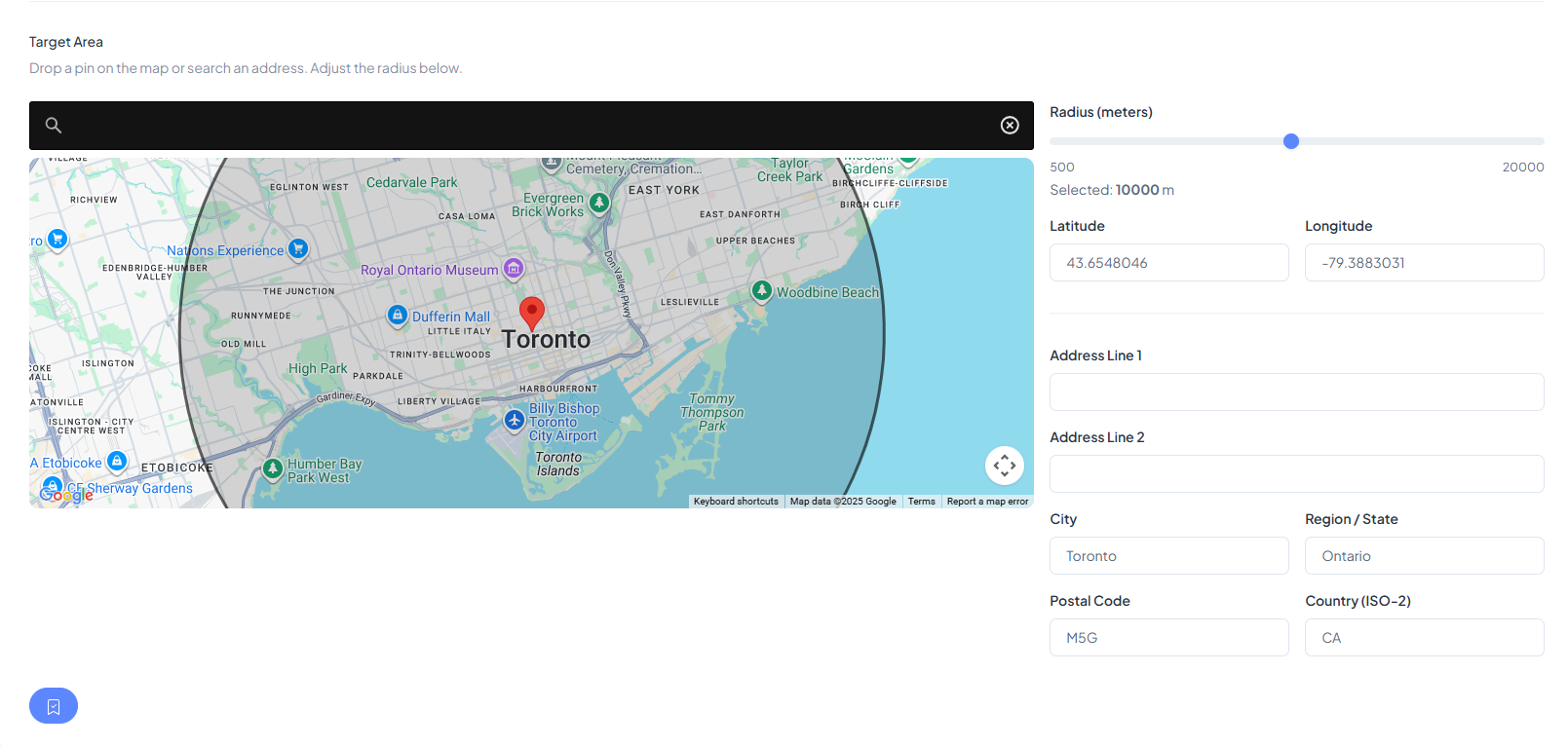Open the Keyboard shortcuts map link
The width and height of the screenshot is (1568, 748).
pyautogui.click(x=736, y=502)
